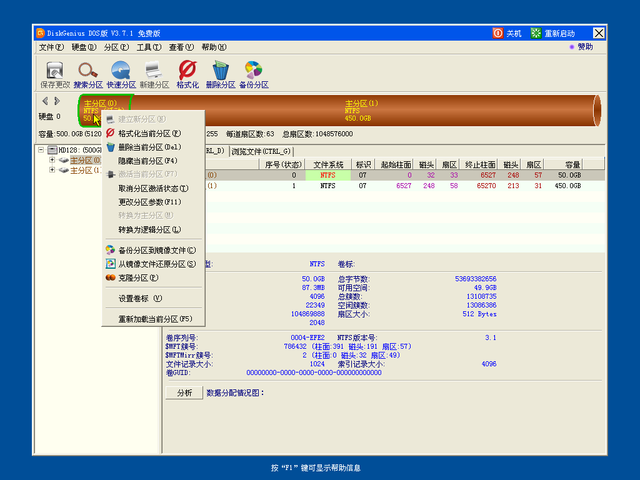Click the 50.0GB capacity table cell

[x=569, y=175]
